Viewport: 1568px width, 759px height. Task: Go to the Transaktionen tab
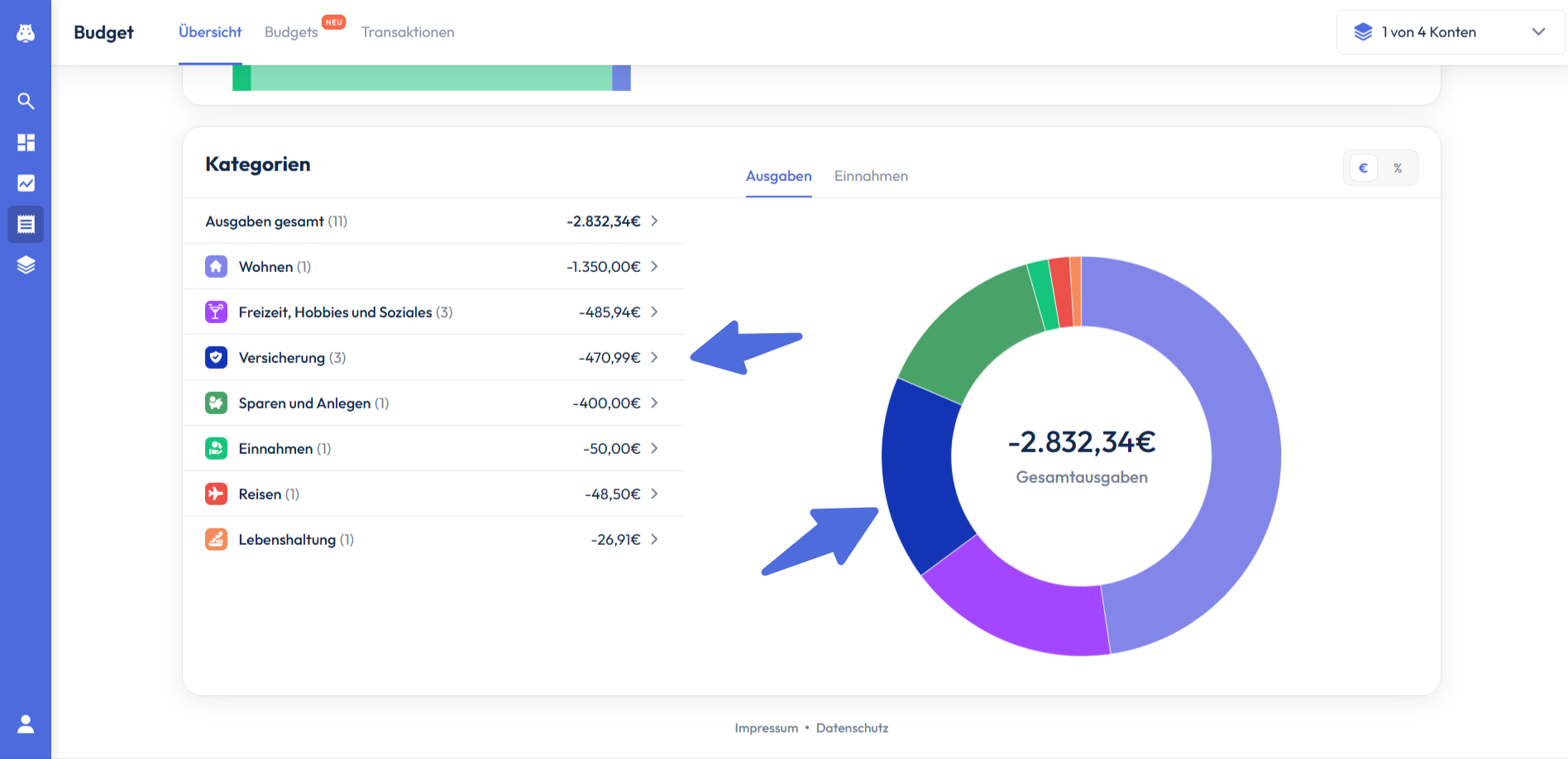[408, 32]
